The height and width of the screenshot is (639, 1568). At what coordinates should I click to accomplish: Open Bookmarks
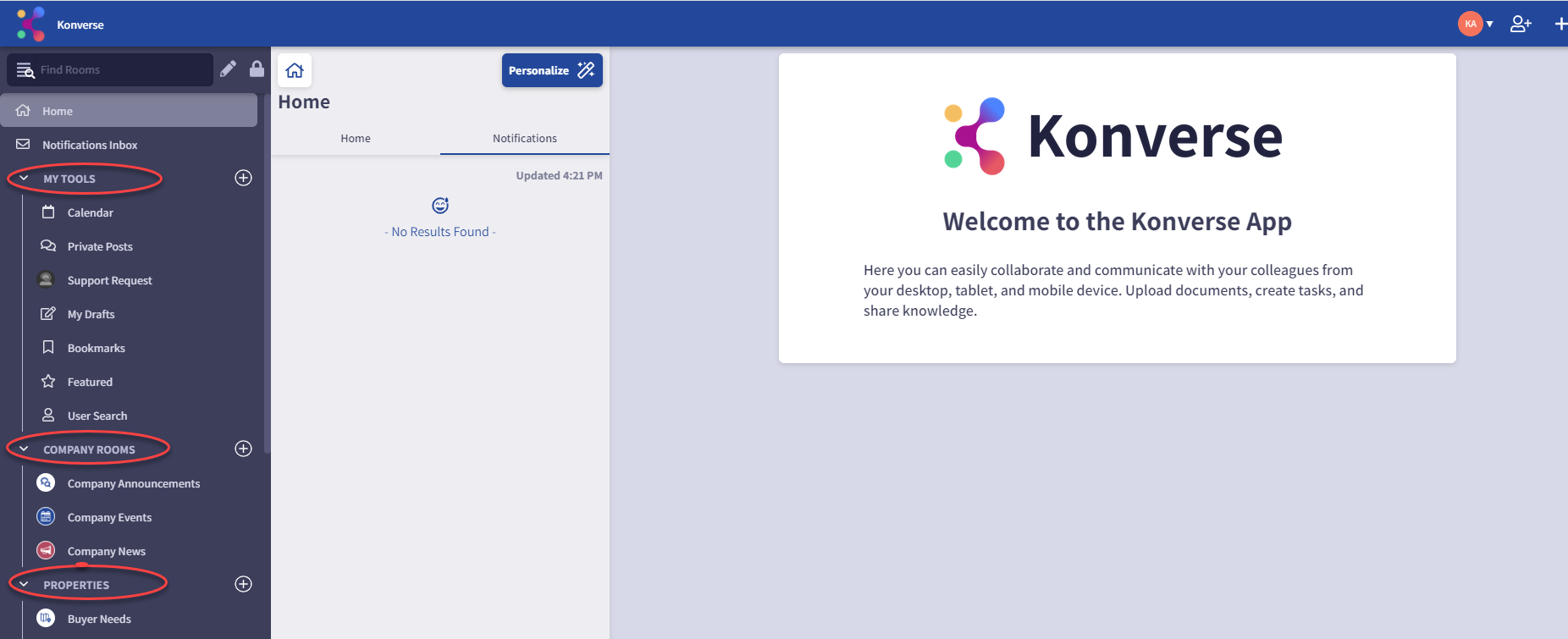(x=97, y=348)
